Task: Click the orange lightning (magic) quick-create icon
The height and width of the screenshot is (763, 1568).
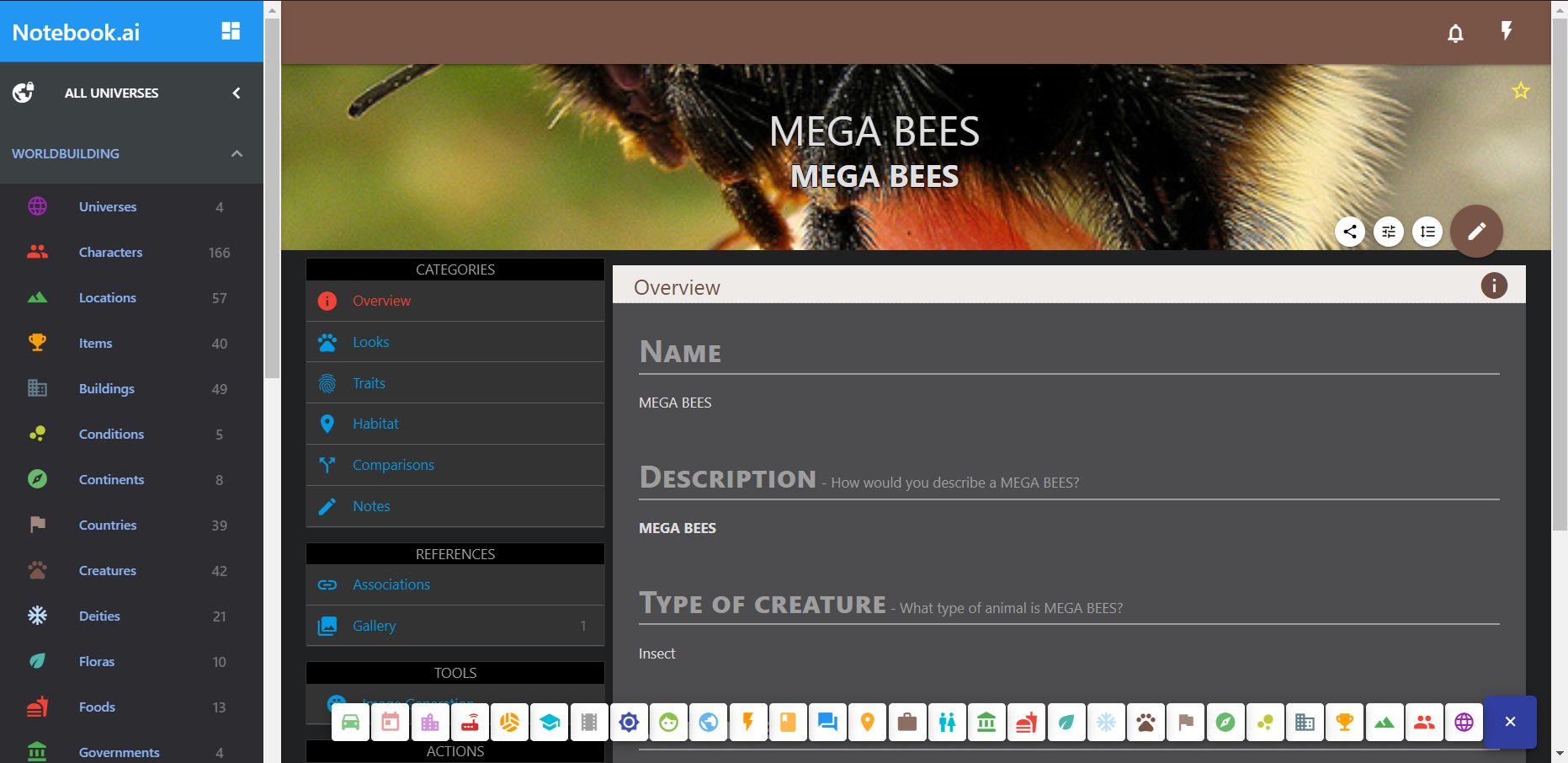Action: pyautogui.click(x=748, y=723)
